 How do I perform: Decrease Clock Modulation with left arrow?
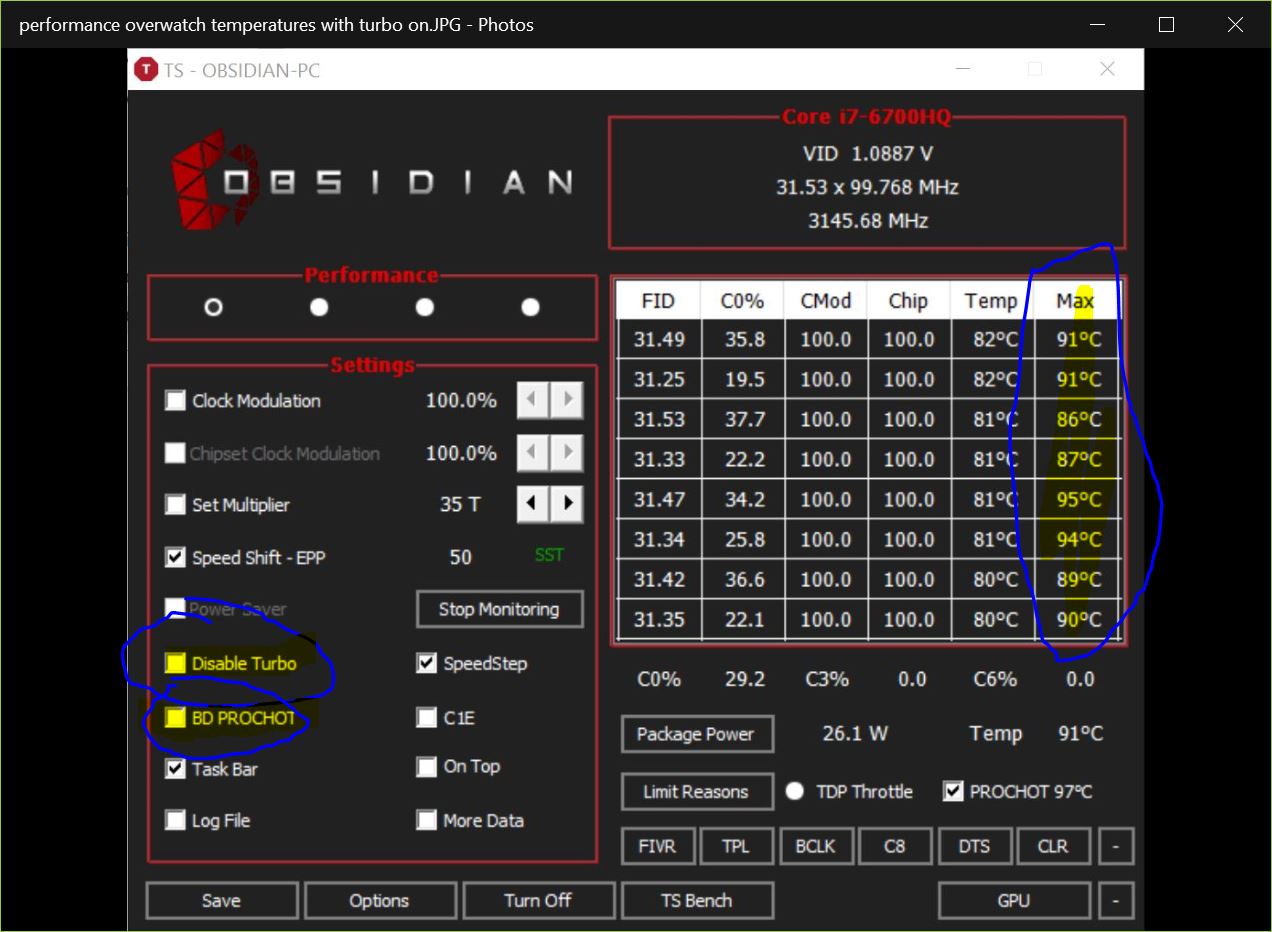[532, 400]
